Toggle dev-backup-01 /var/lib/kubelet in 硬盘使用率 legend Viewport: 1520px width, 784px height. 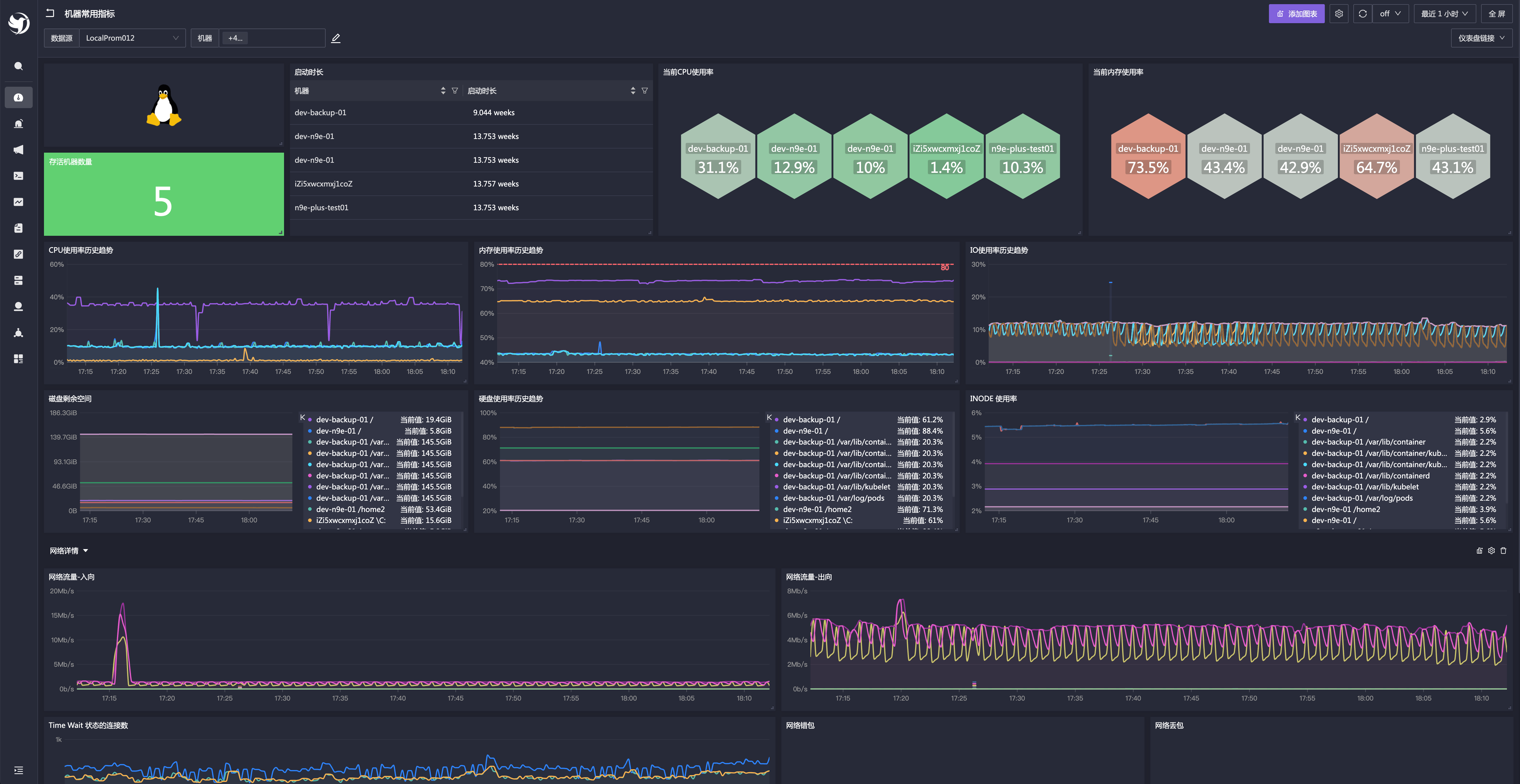859,487
